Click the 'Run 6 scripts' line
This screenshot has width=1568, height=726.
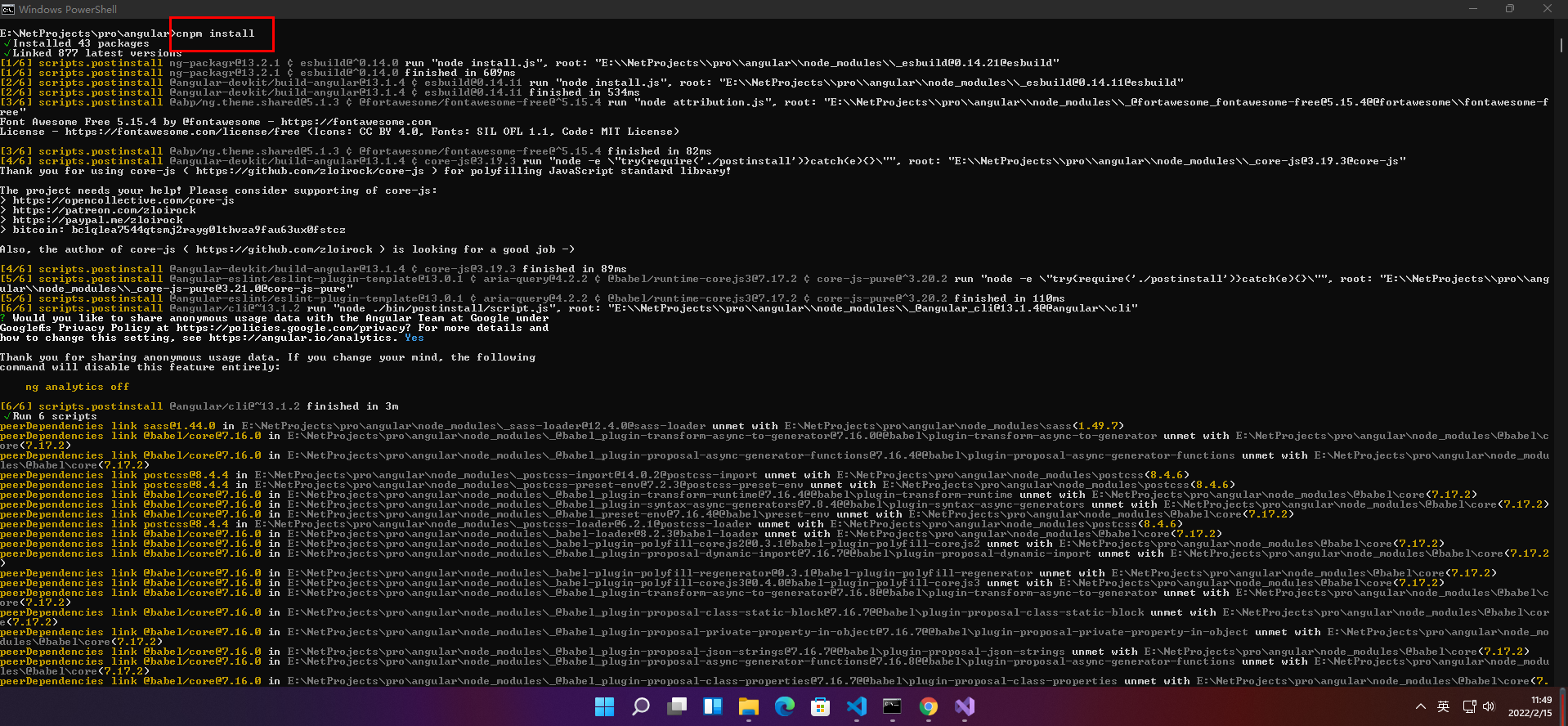point(55,416)
